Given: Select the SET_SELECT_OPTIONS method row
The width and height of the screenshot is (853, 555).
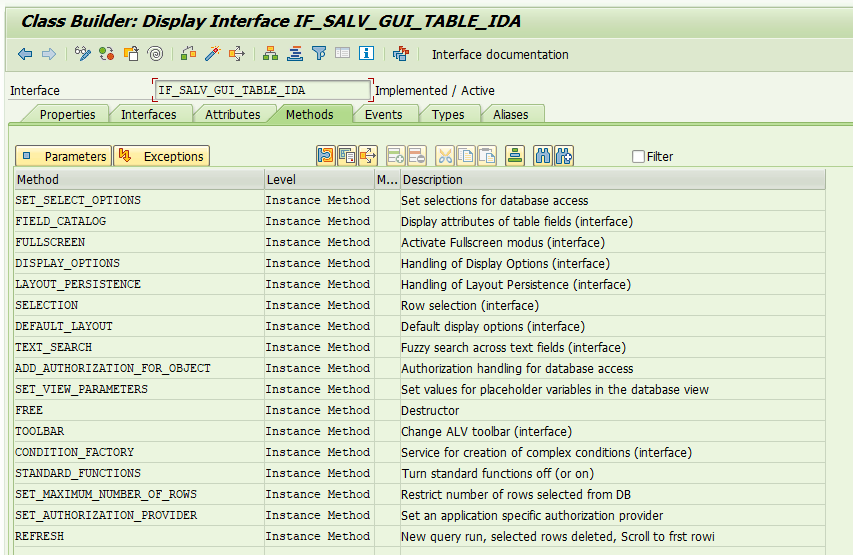Looking at the screenshot, I should click(78, 200).
